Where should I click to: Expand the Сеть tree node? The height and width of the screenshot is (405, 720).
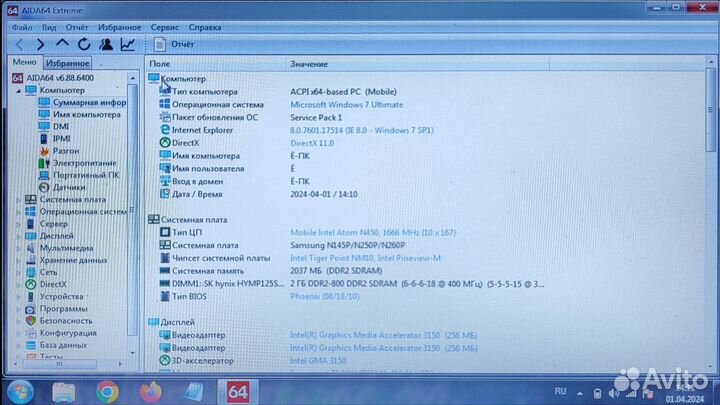coord(18,272)
